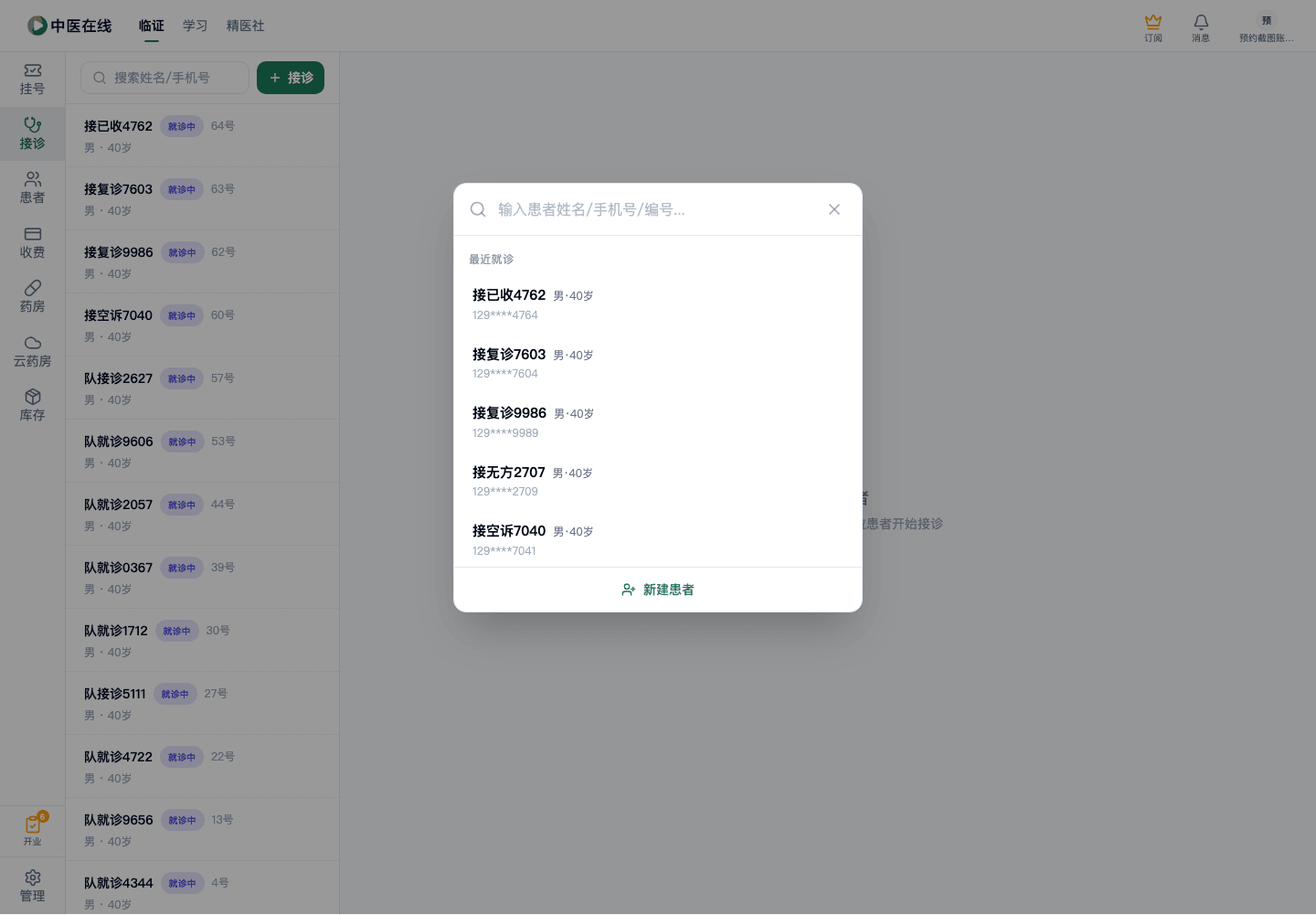Open the 消息 bell notifications icon
This screenshot has width=1316, height=915.
[x=1201, y=27]
